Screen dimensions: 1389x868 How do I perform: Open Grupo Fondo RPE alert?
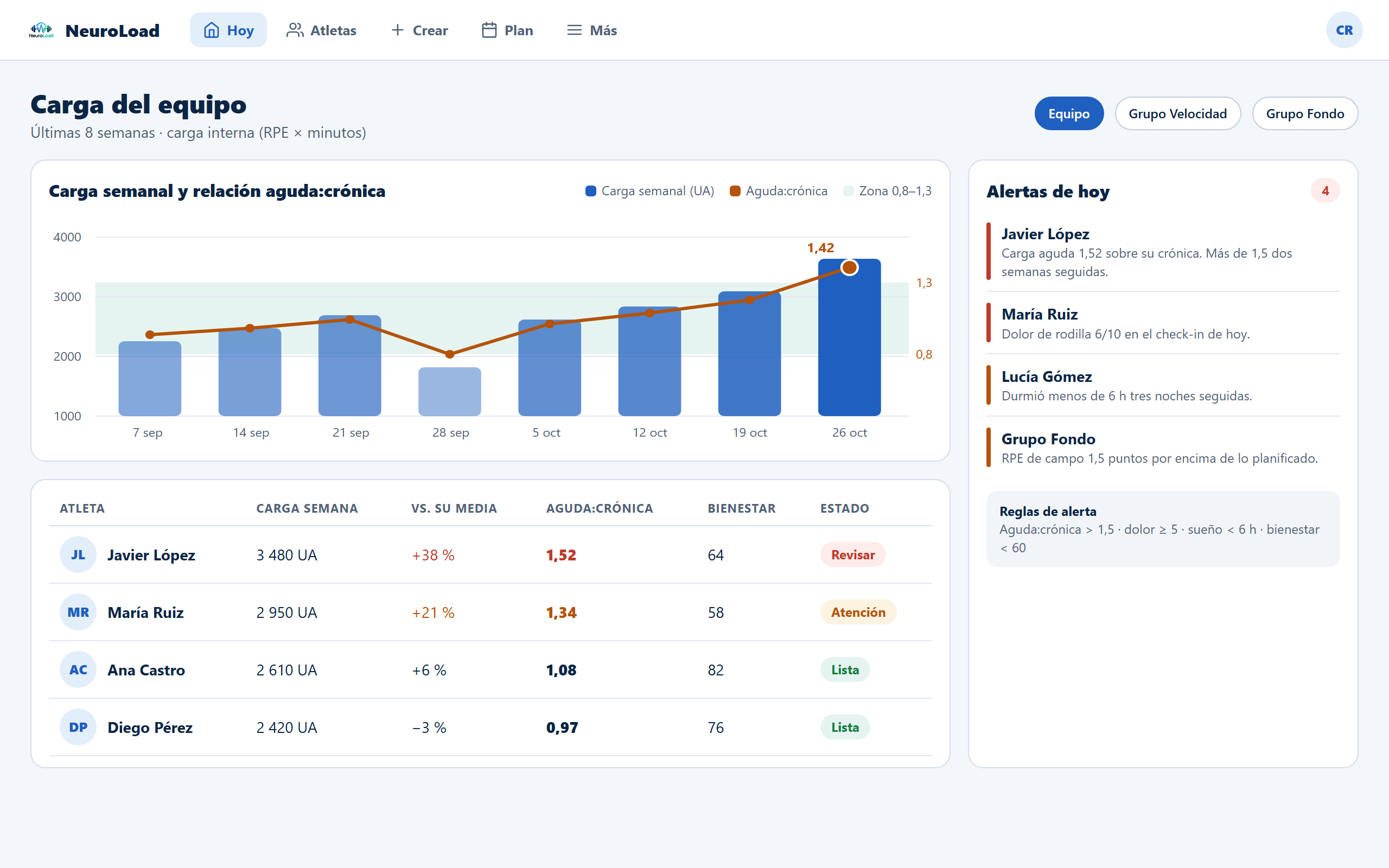point(1163,448)
